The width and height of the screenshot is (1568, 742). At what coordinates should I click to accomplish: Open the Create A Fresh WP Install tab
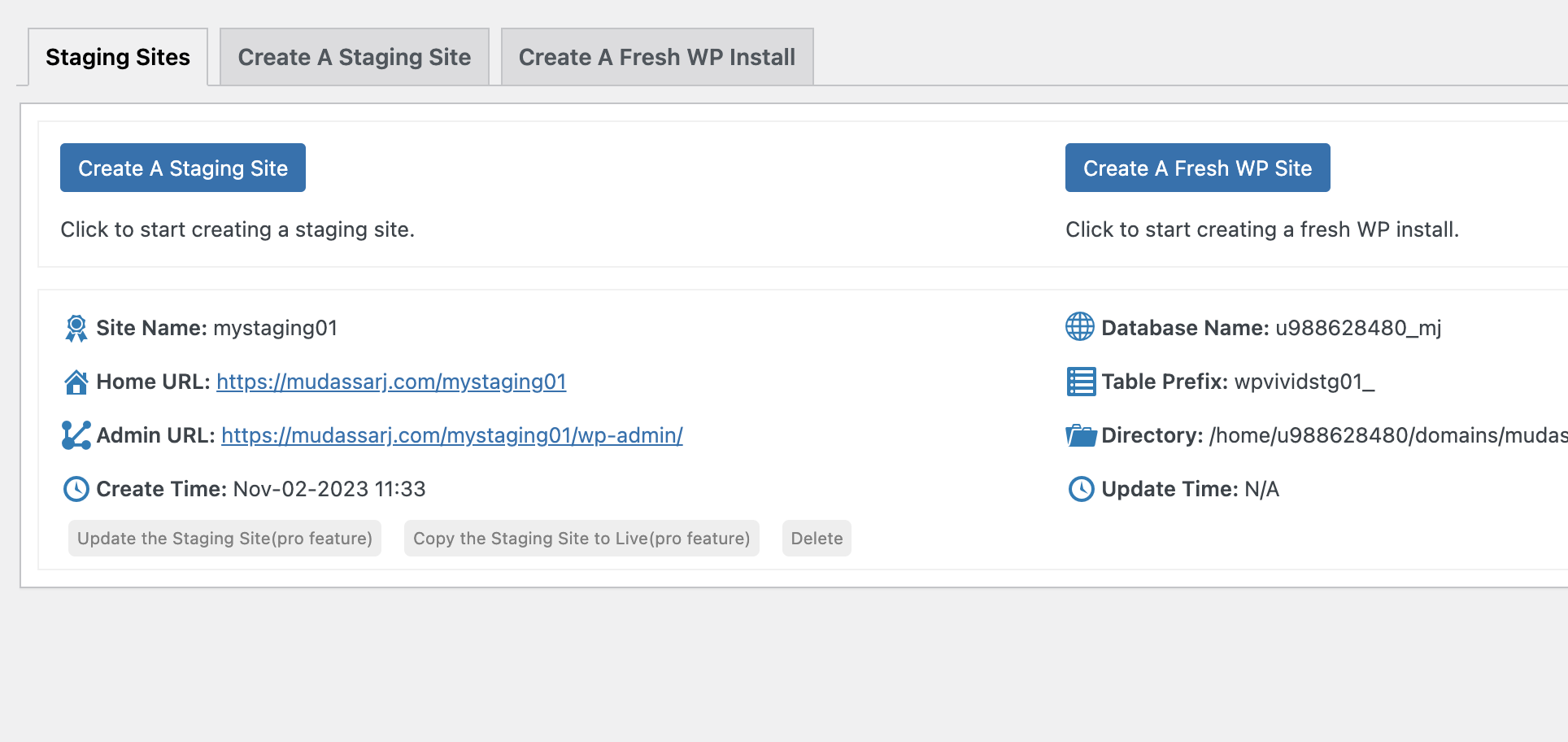click(x=657, y=57)
